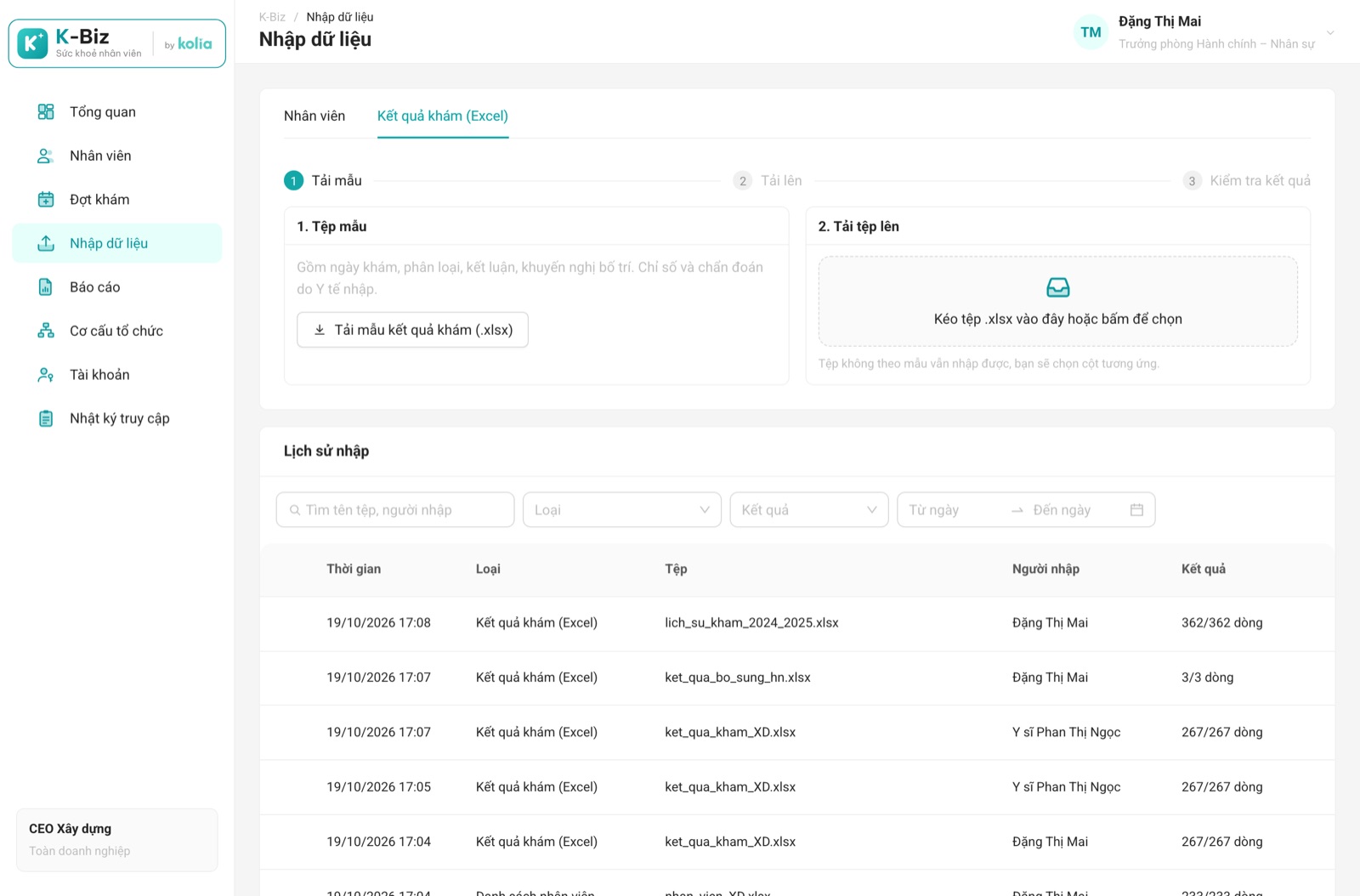Click the Cơ cấu tổ chức hierarchy icon
The width and height of the screenshot is (1360, 896).
46,331
